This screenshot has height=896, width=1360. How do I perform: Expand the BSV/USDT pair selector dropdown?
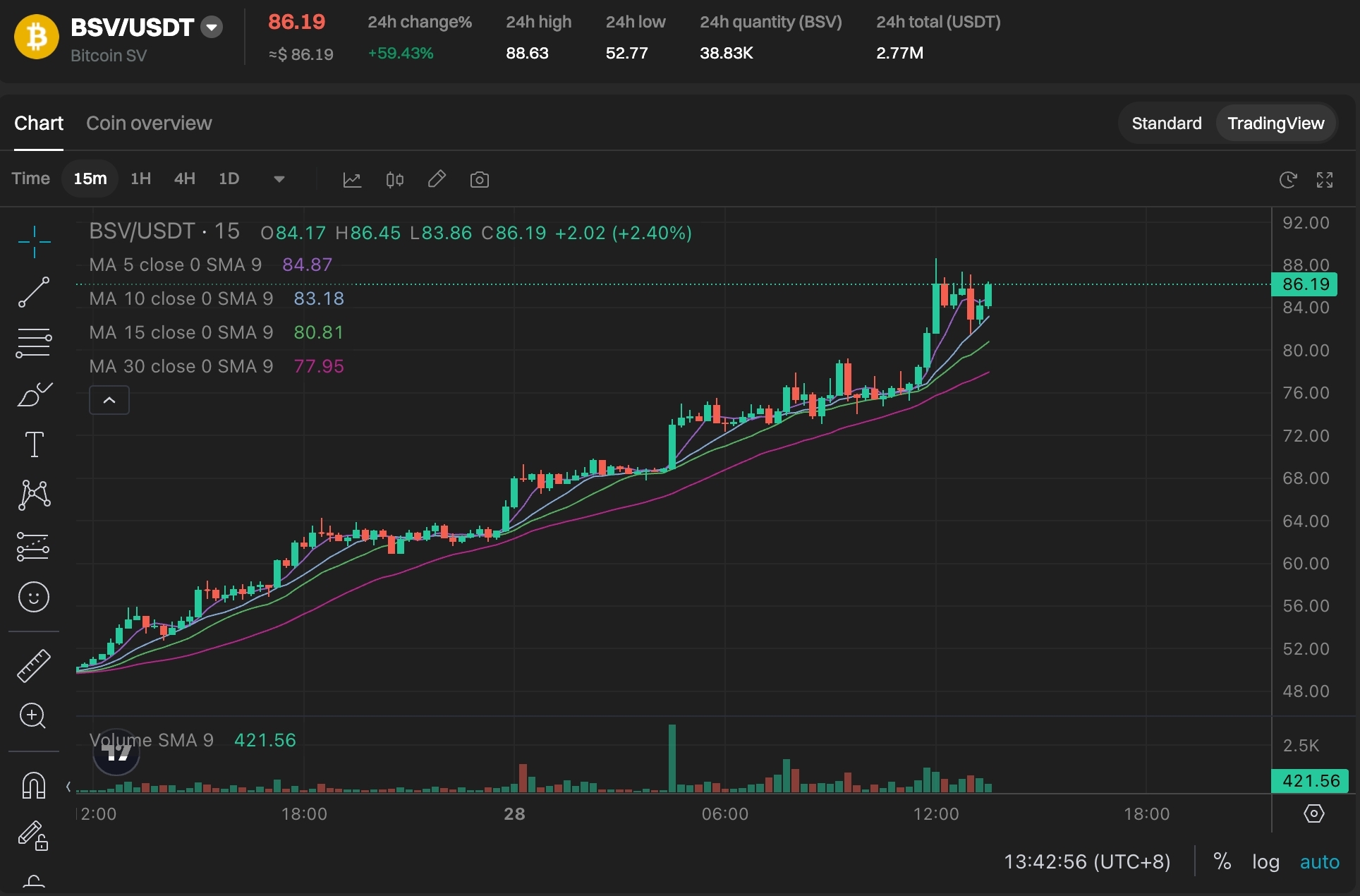click(x=212, y=28)
